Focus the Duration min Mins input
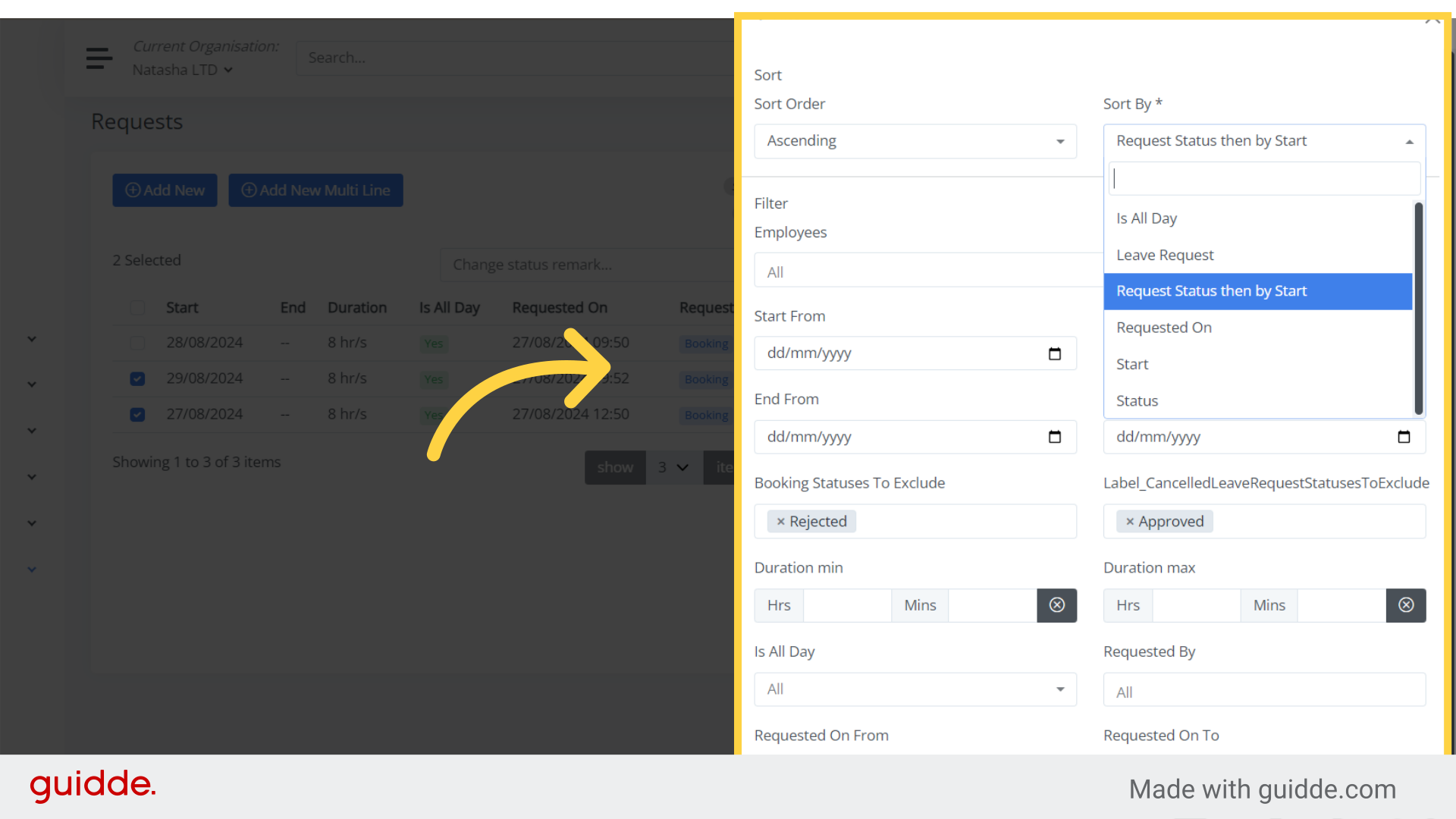The image size is (1456, 819). (x=993, y=605)
